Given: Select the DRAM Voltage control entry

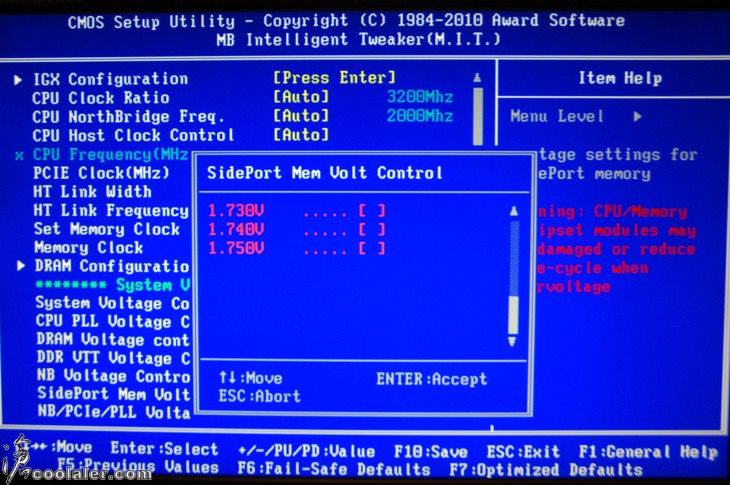Looking at the screenshot, I should click(113, 340).
